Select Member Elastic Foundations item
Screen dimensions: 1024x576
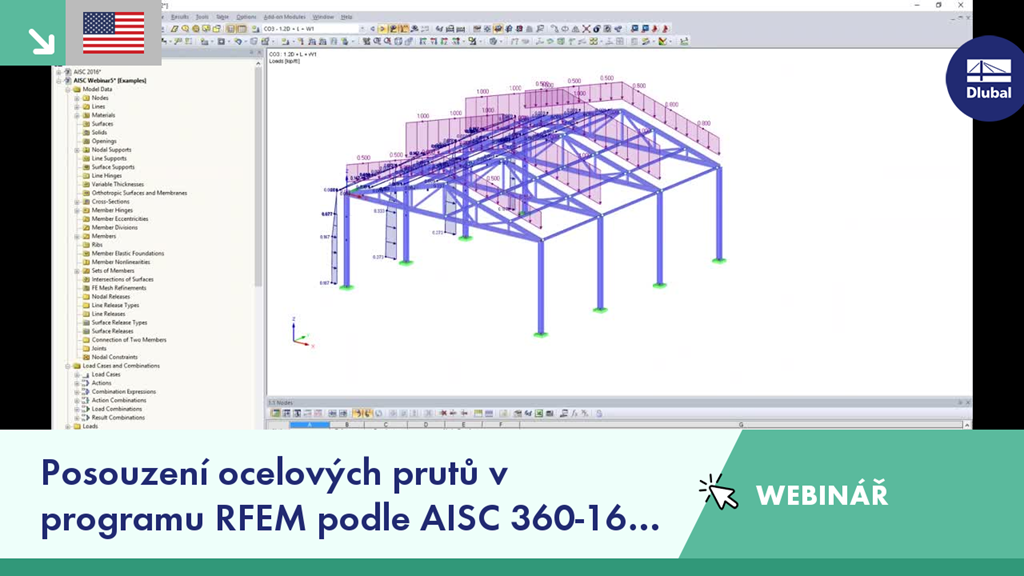(128, 253)
